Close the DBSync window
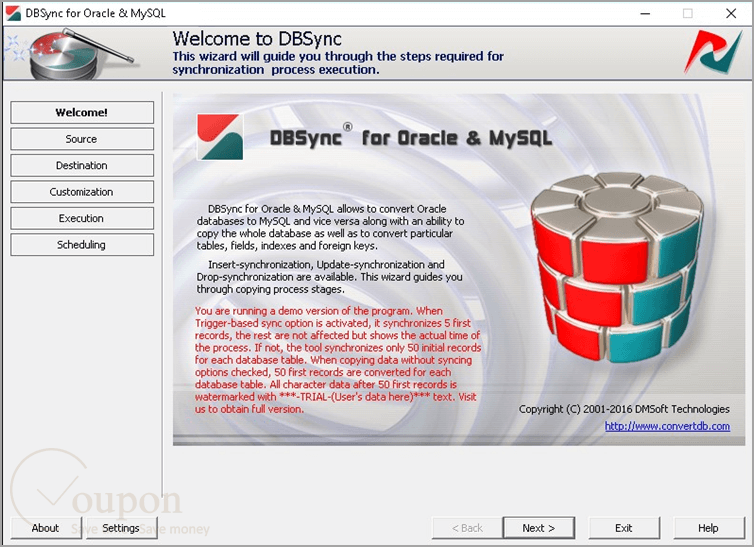This screenshot has height=547, width=754. coord(731,13)
